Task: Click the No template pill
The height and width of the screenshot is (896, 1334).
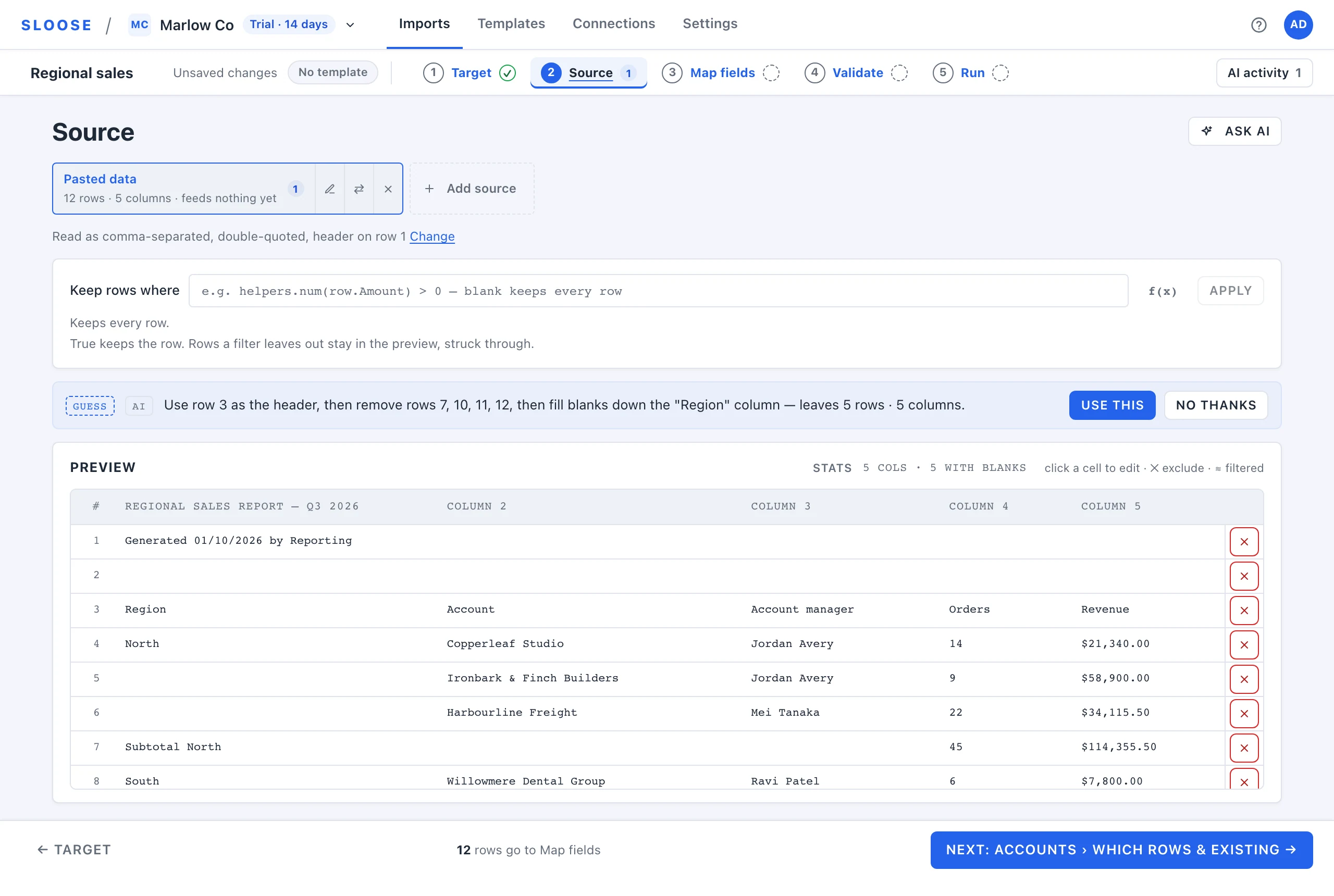Action: click(x=332, y=72)
